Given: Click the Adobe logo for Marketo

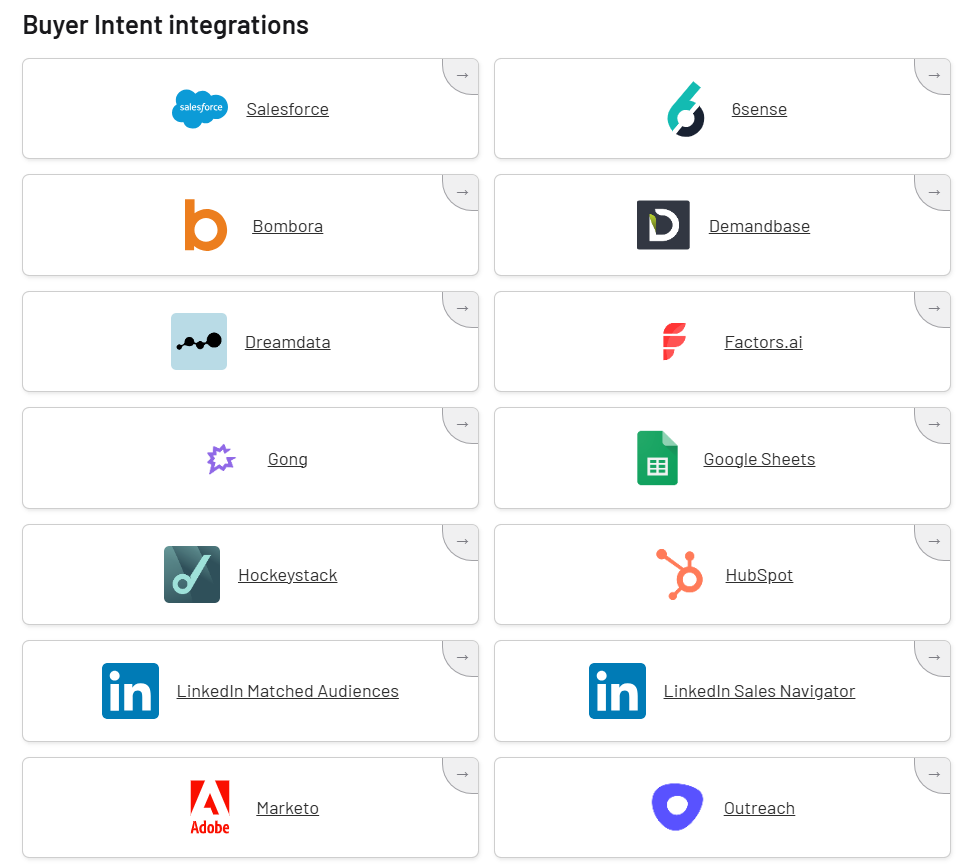Looking at the screenshot, I should click(x=210, y=807).
